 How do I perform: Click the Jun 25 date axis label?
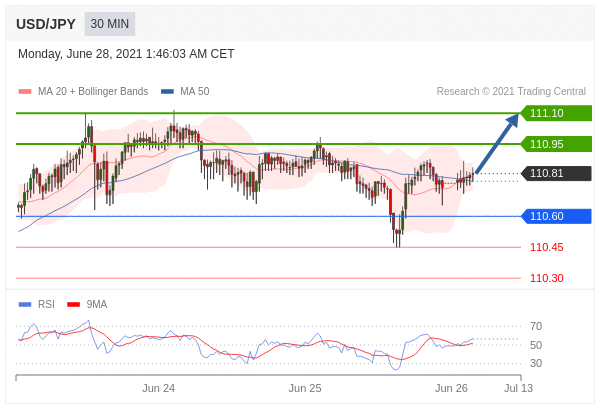pos(305,388)
